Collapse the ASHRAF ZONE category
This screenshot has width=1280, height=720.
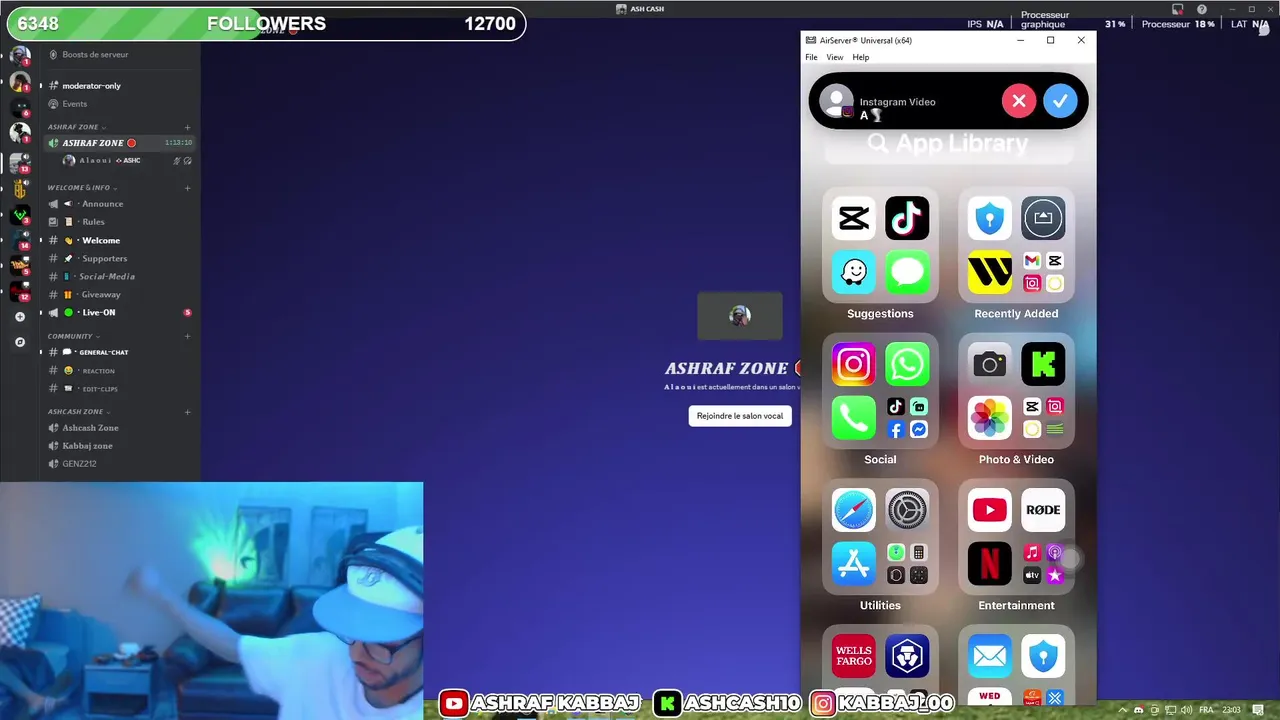[76, 127]
